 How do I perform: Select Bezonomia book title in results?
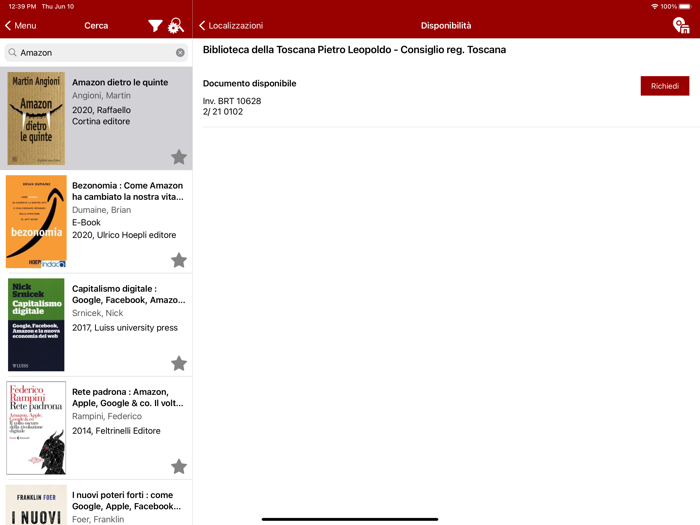click(127, 191)
